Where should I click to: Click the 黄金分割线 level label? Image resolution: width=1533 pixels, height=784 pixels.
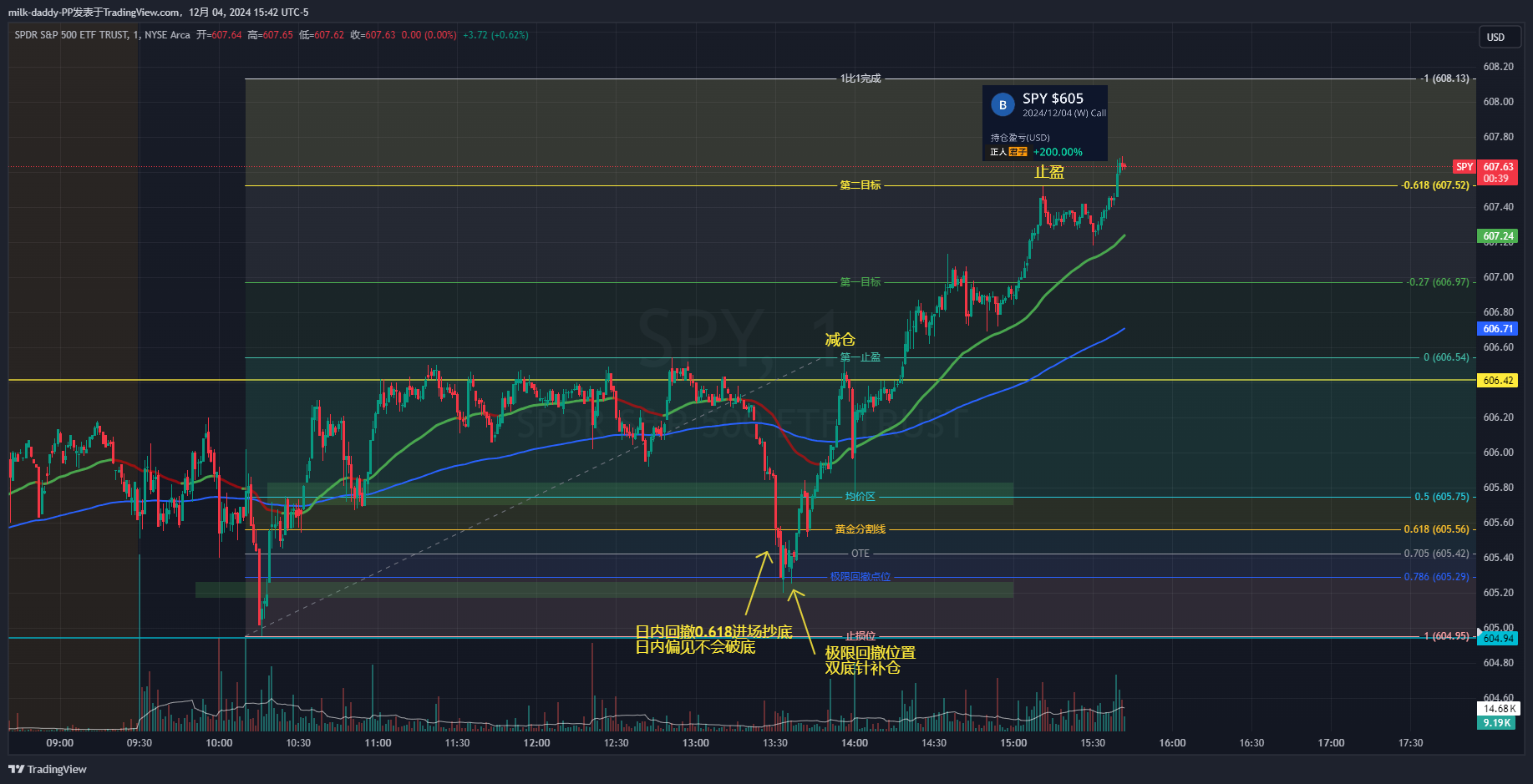point(860,529)
